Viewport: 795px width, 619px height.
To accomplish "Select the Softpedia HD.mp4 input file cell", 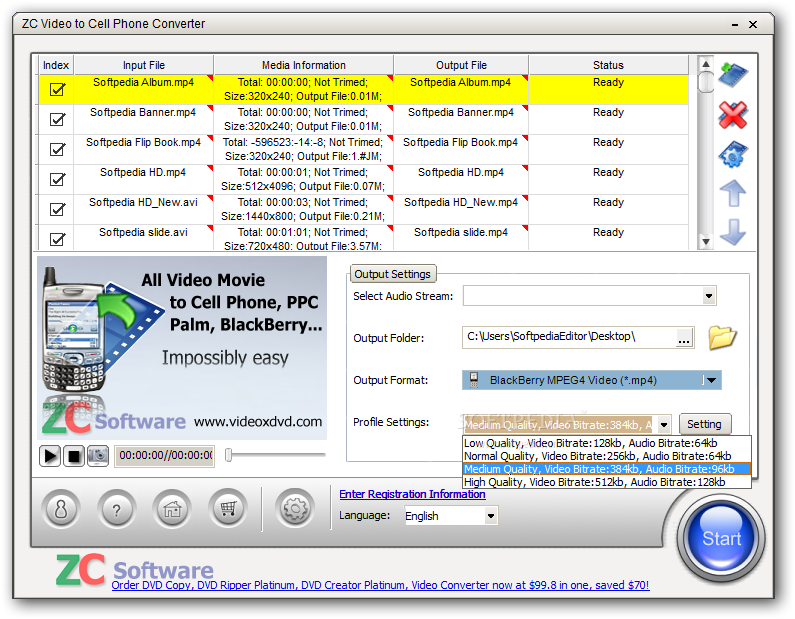I will coord(143,179).
